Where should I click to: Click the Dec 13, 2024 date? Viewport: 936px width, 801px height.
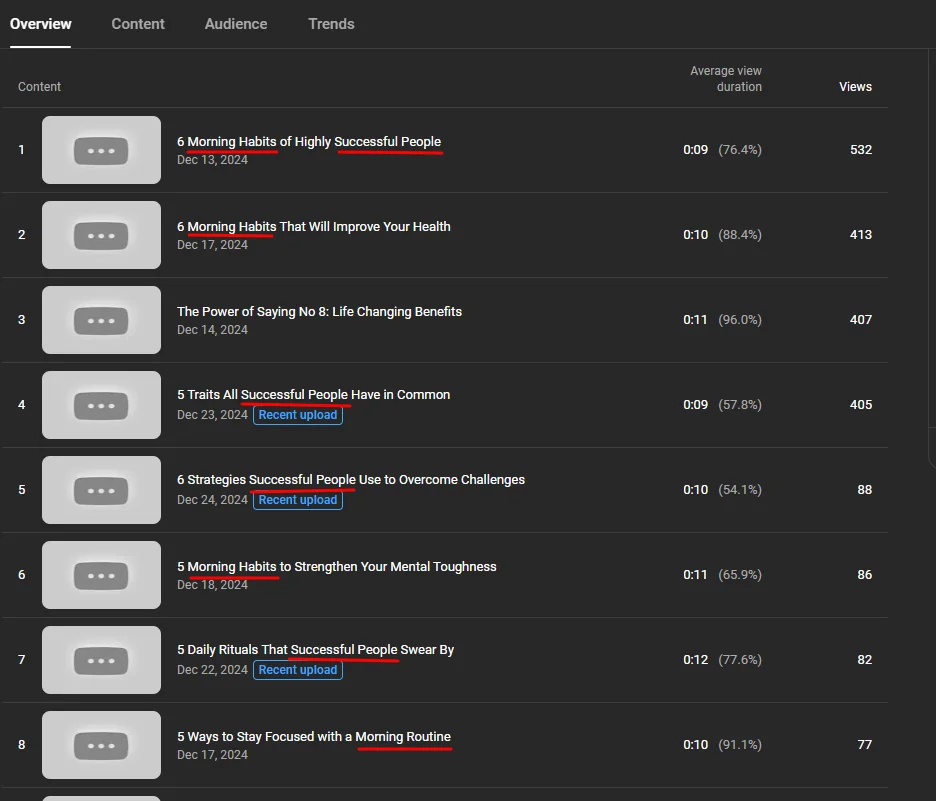[x=212, y=160]
